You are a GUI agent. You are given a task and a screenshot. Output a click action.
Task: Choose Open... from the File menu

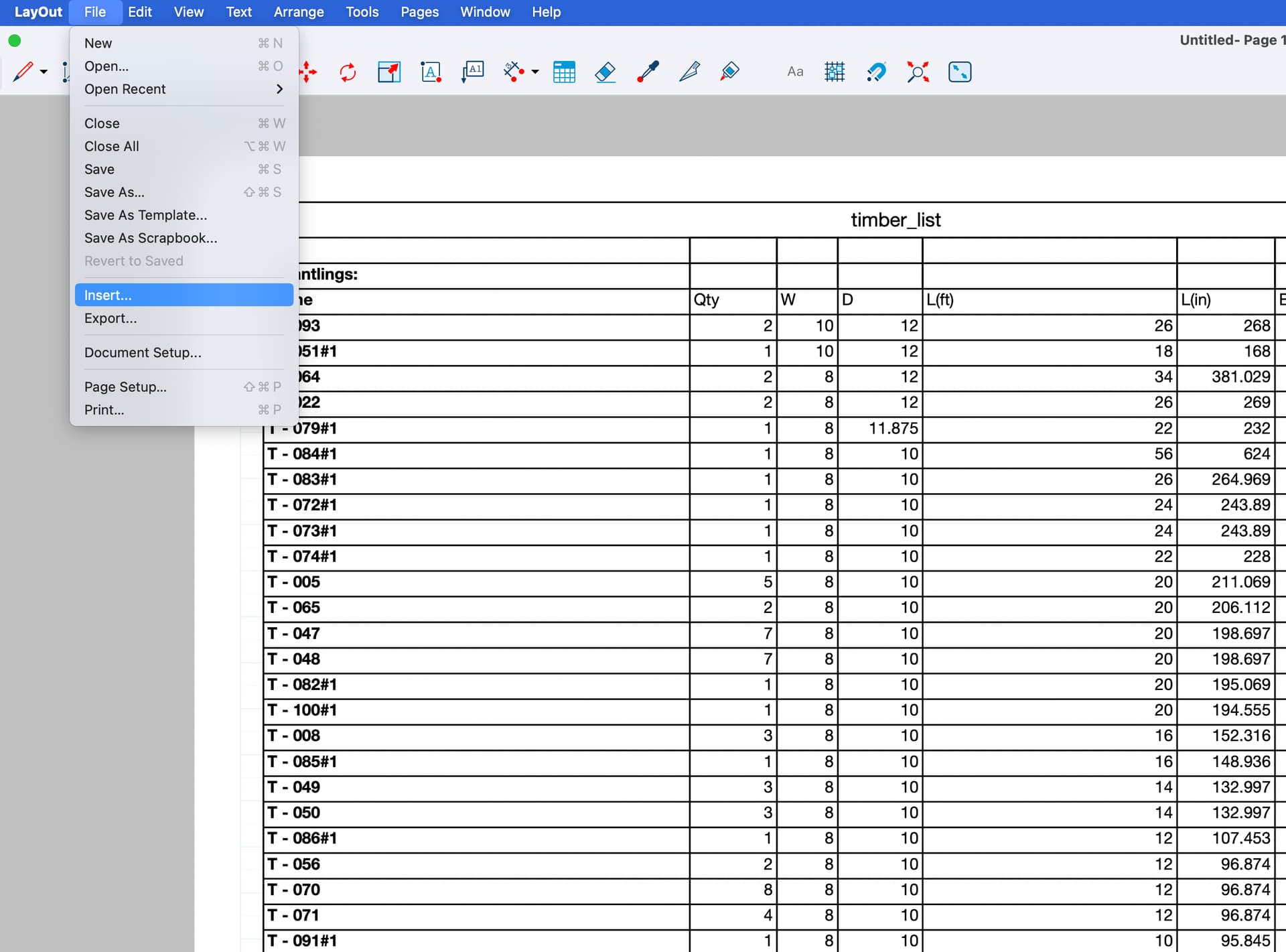[184, 66]
